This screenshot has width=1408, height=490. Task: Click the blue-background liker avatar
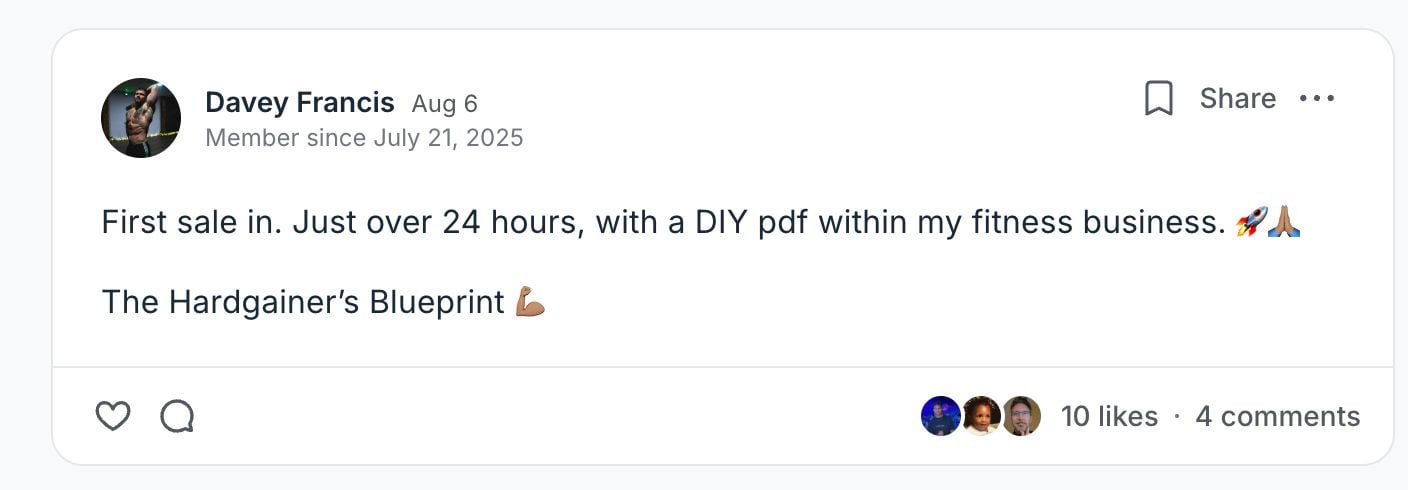pyautogui.click(x=940, y=416)
